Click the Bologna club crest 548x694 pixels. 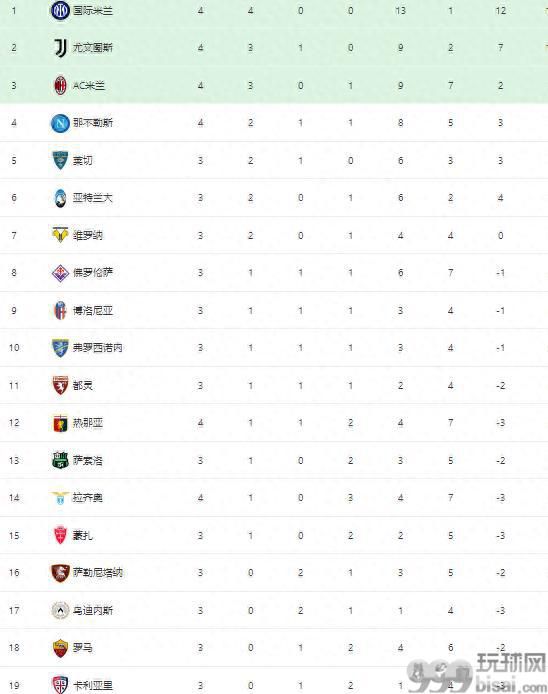[60, 310]
